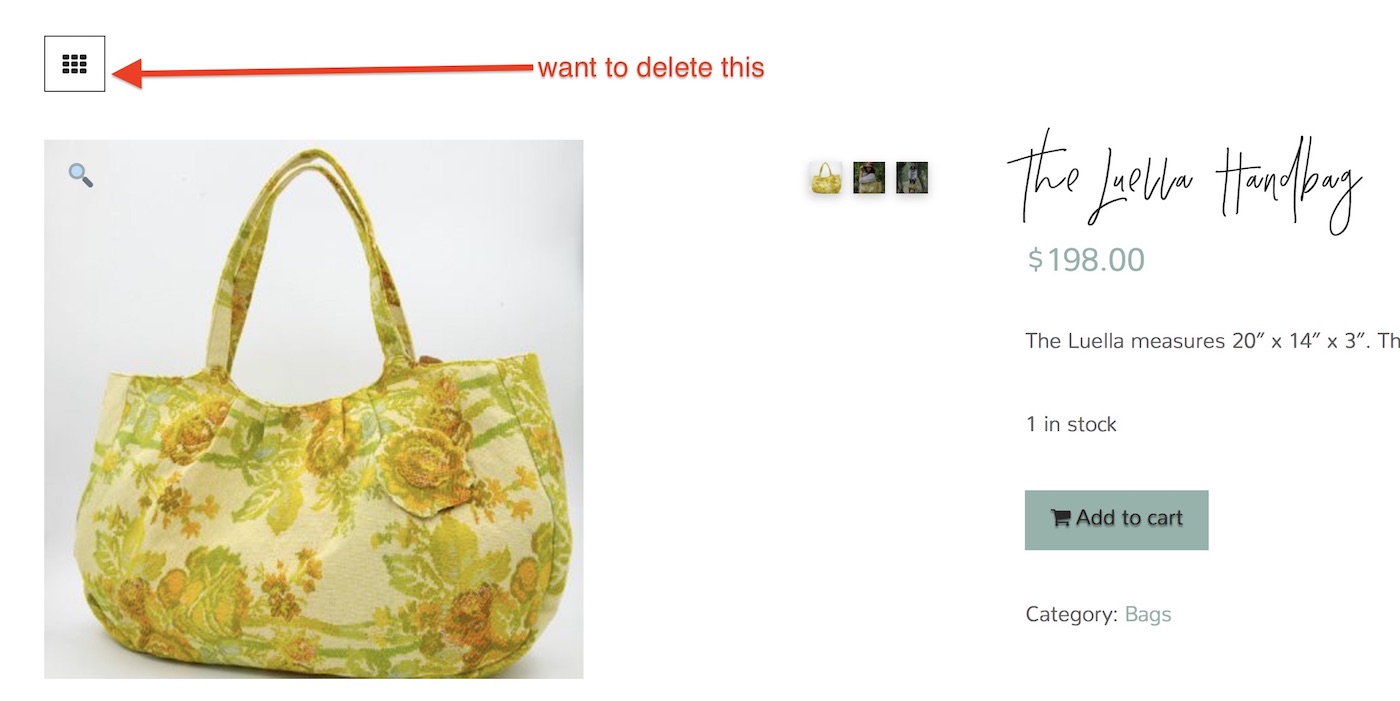Click the 'Category:' label text
This screenshot has height=701, width=1400.
(x=1071, y=614)
